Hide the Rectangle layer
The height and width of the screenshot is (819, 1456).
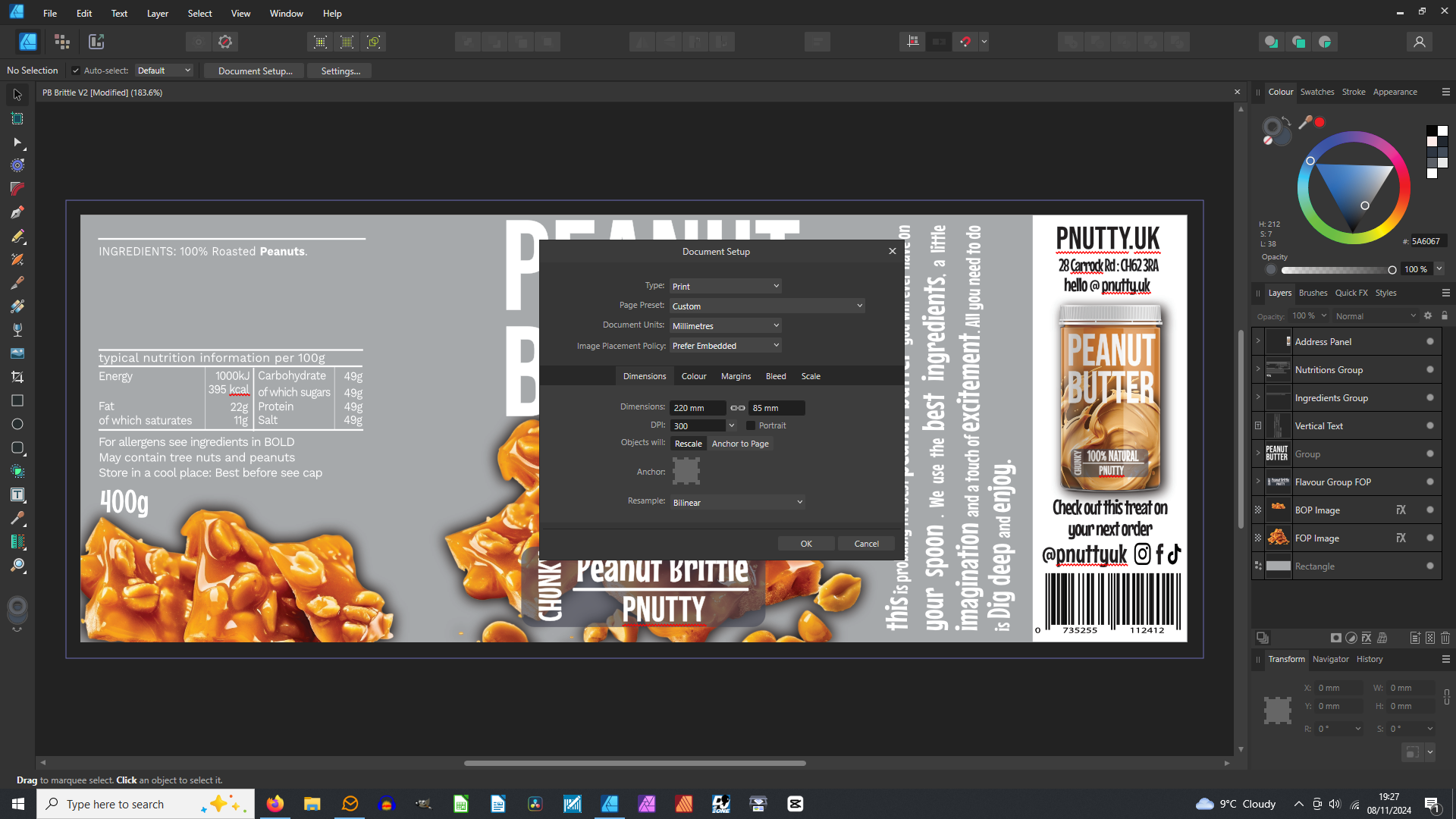(x=1430, y=566)
